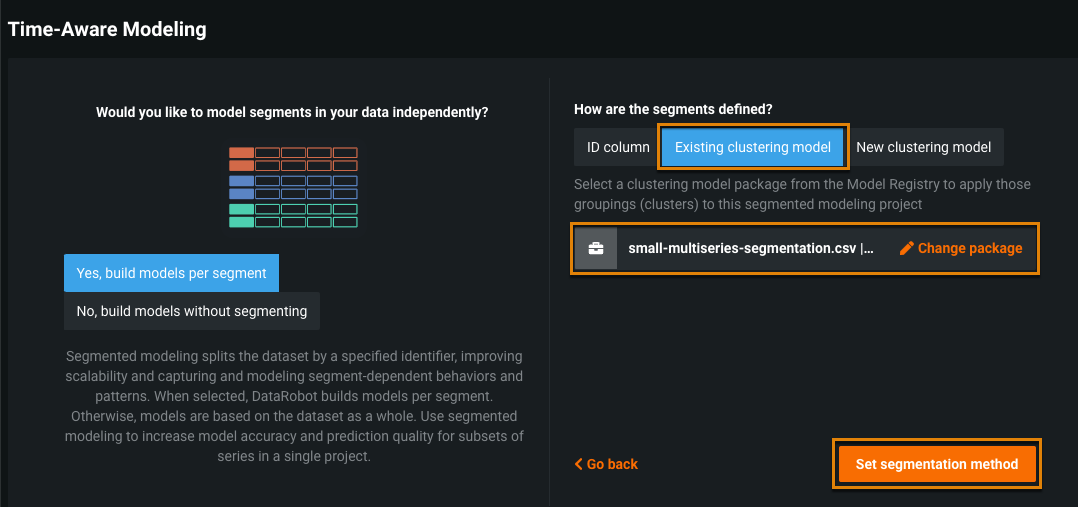
Task: Click the left chevron next to Go back
Action: (x=578, y=464)
